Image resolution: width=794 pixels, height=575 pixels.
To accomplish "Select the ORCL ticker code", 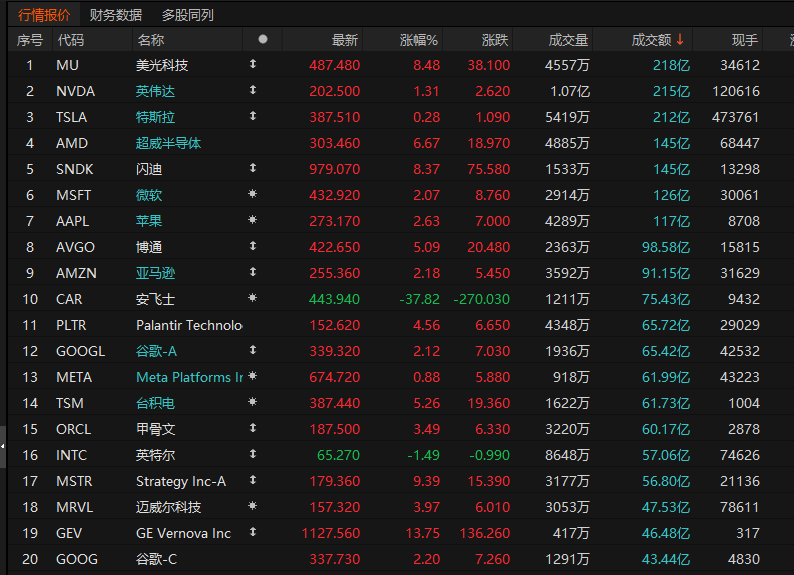I will click(x=73, y=429).
